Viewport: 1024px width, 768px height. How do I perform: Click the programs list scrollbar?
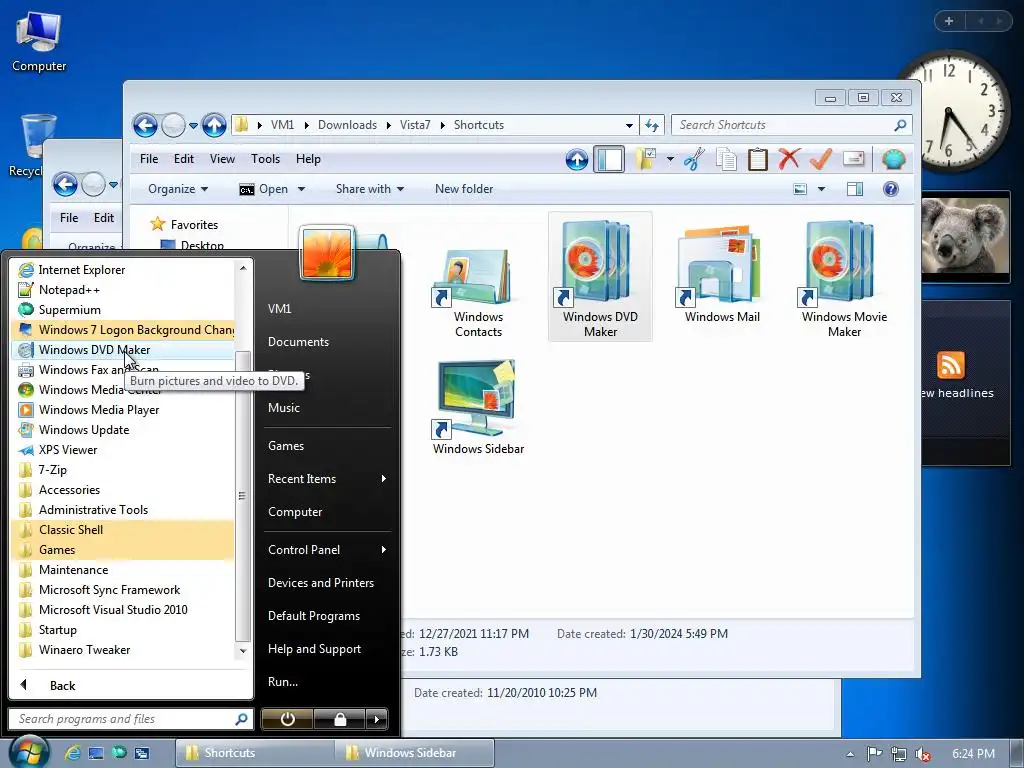coord(243,496)
